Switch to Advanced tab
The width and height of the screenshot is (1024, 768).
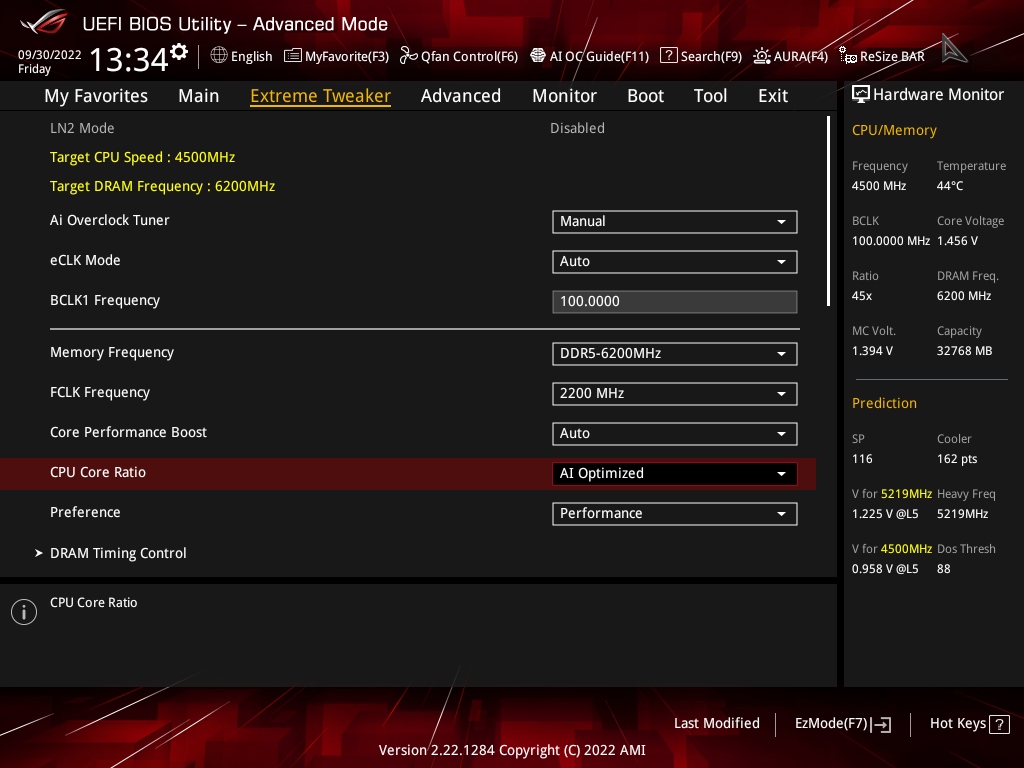point(460,95)
